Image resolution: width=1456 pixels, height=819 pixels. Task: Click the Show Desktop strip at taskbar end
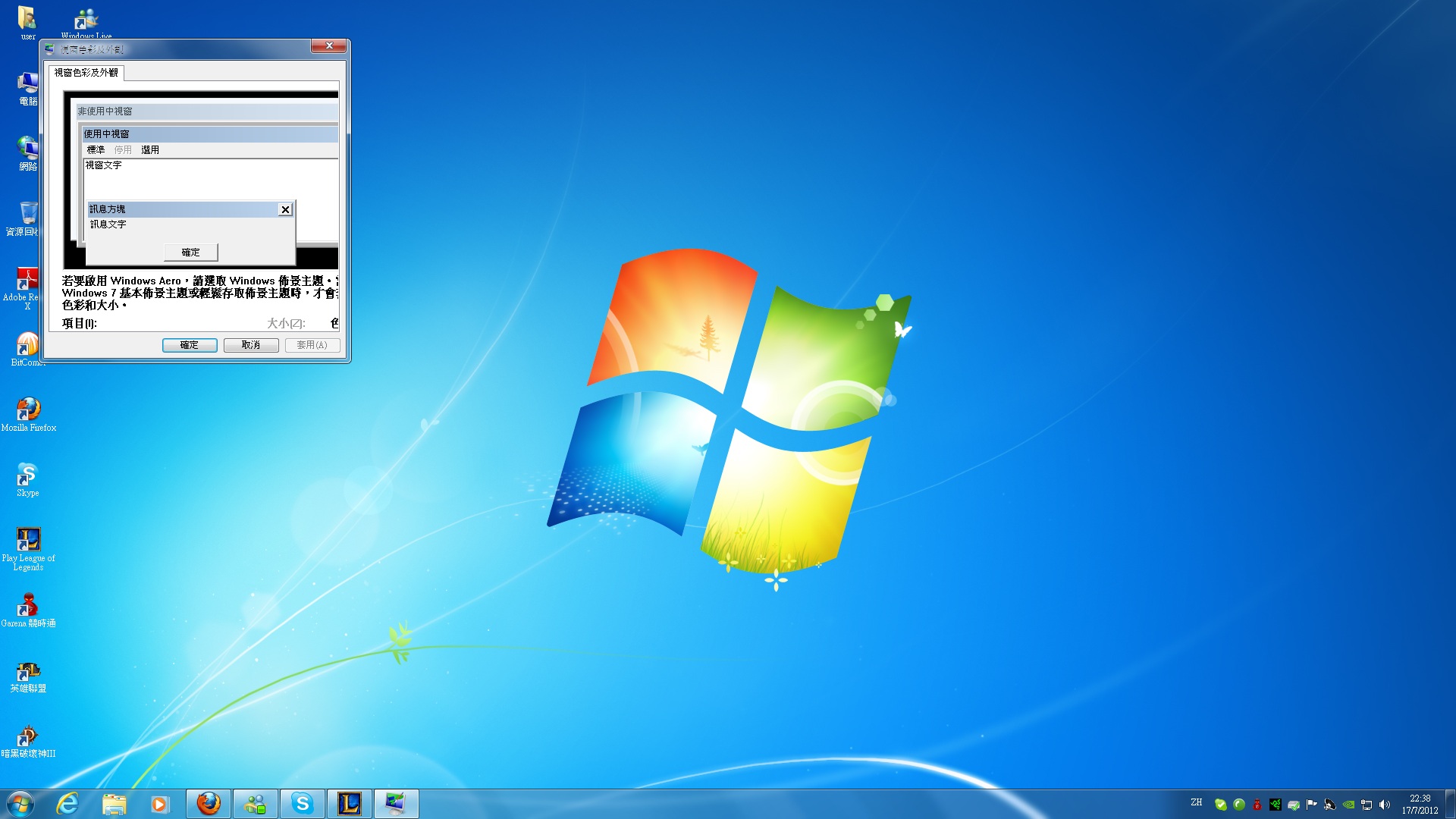tap(1450, 804)
